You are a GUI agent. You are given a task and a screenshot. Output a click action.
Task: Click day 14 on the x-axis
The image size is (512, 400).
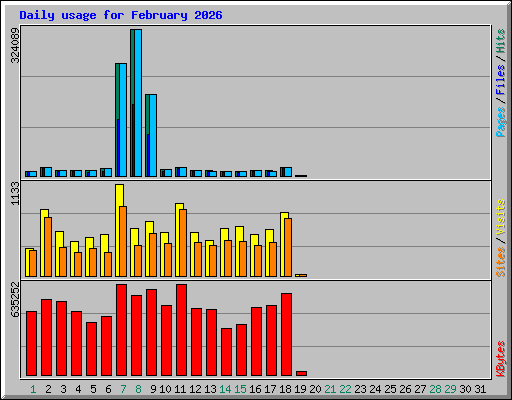225,389
